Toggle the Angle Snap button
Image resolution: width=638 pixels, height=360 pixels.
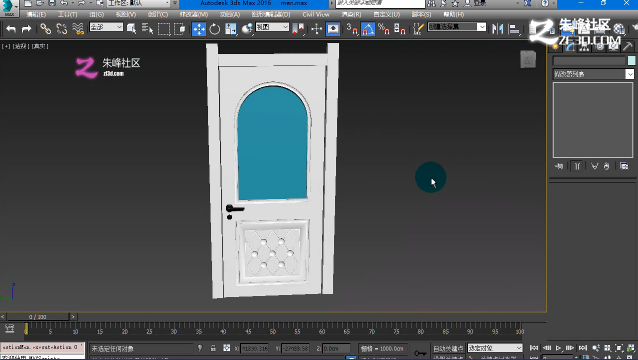click(x=368, y=29)
